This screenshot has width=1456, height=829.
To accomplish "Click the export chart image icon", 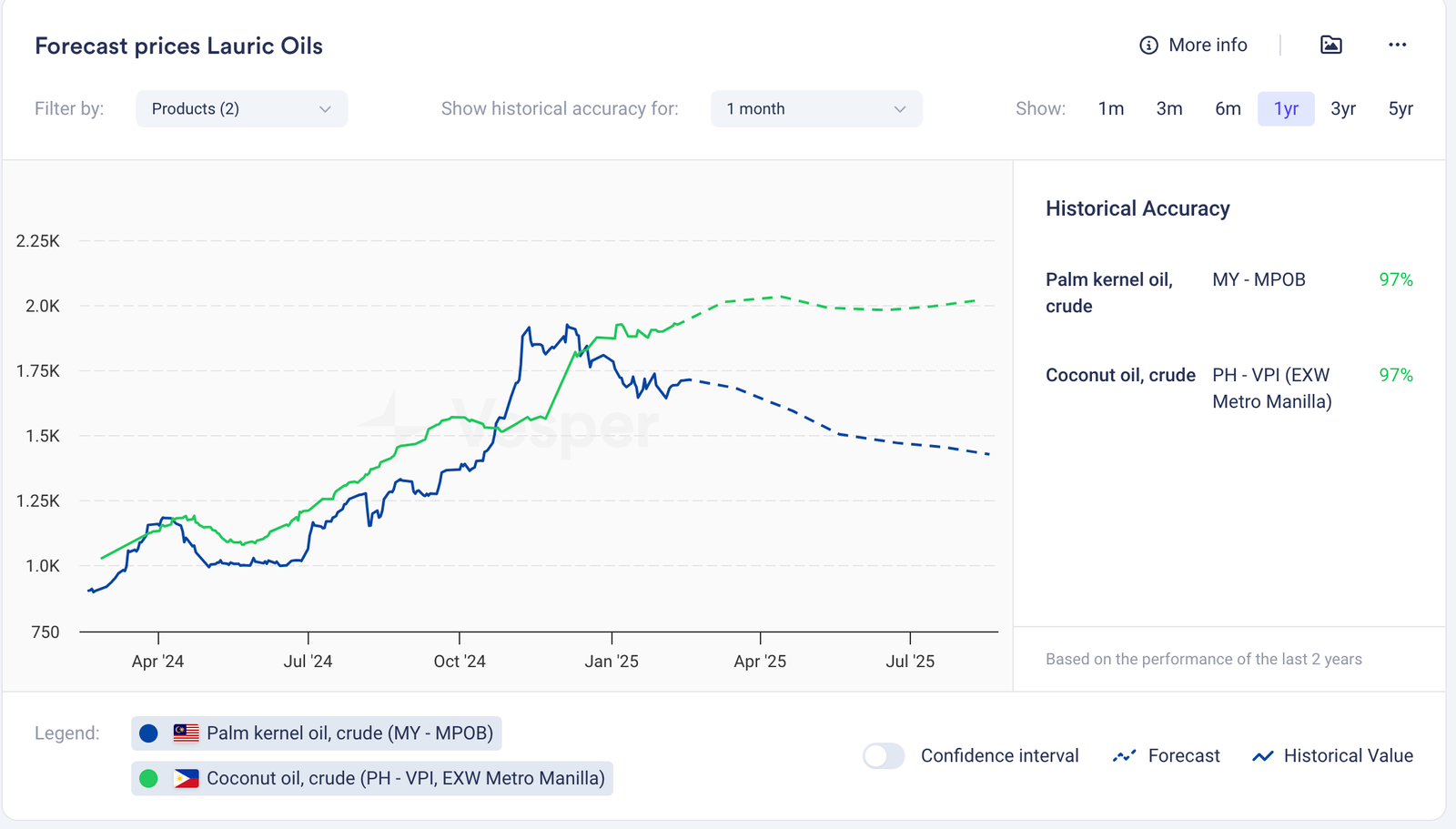I will (1330, 45).
